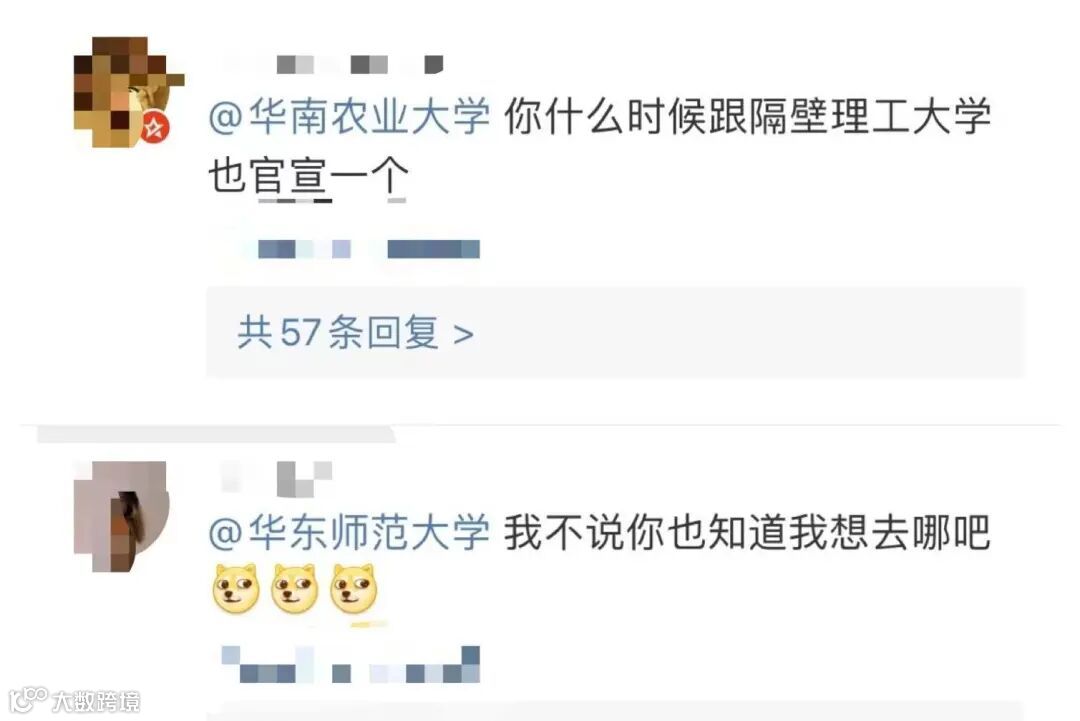Click blurred timestamp below the doge emojis
Viewport: 1080px width, 721px height.
click(351, 665)
